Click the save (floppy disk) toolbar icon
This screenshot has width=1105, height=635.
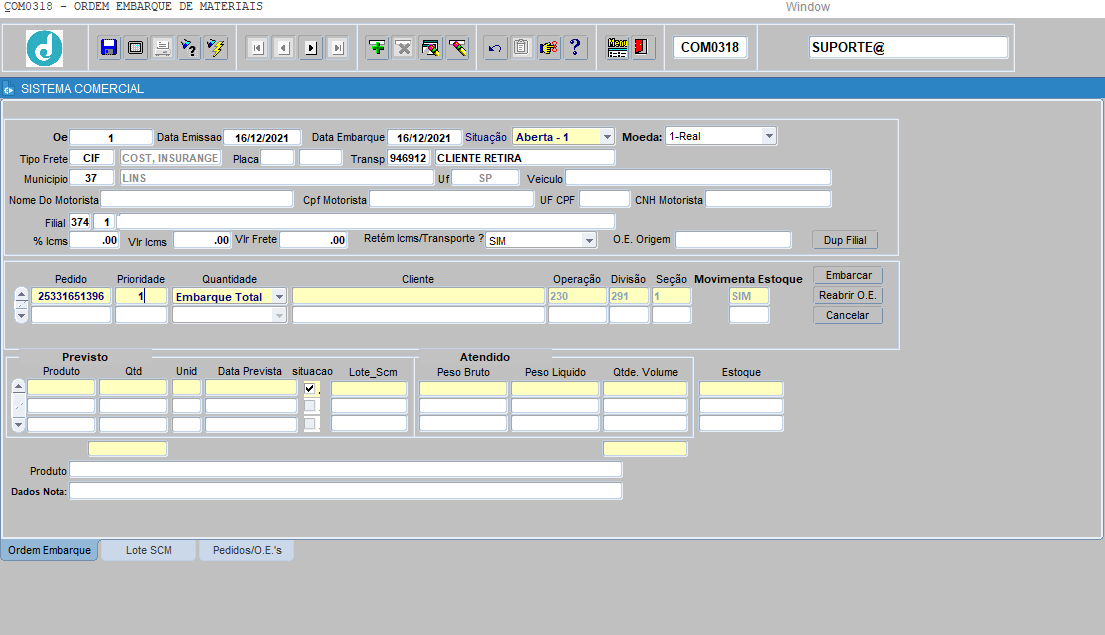click(x=109, y=48)
